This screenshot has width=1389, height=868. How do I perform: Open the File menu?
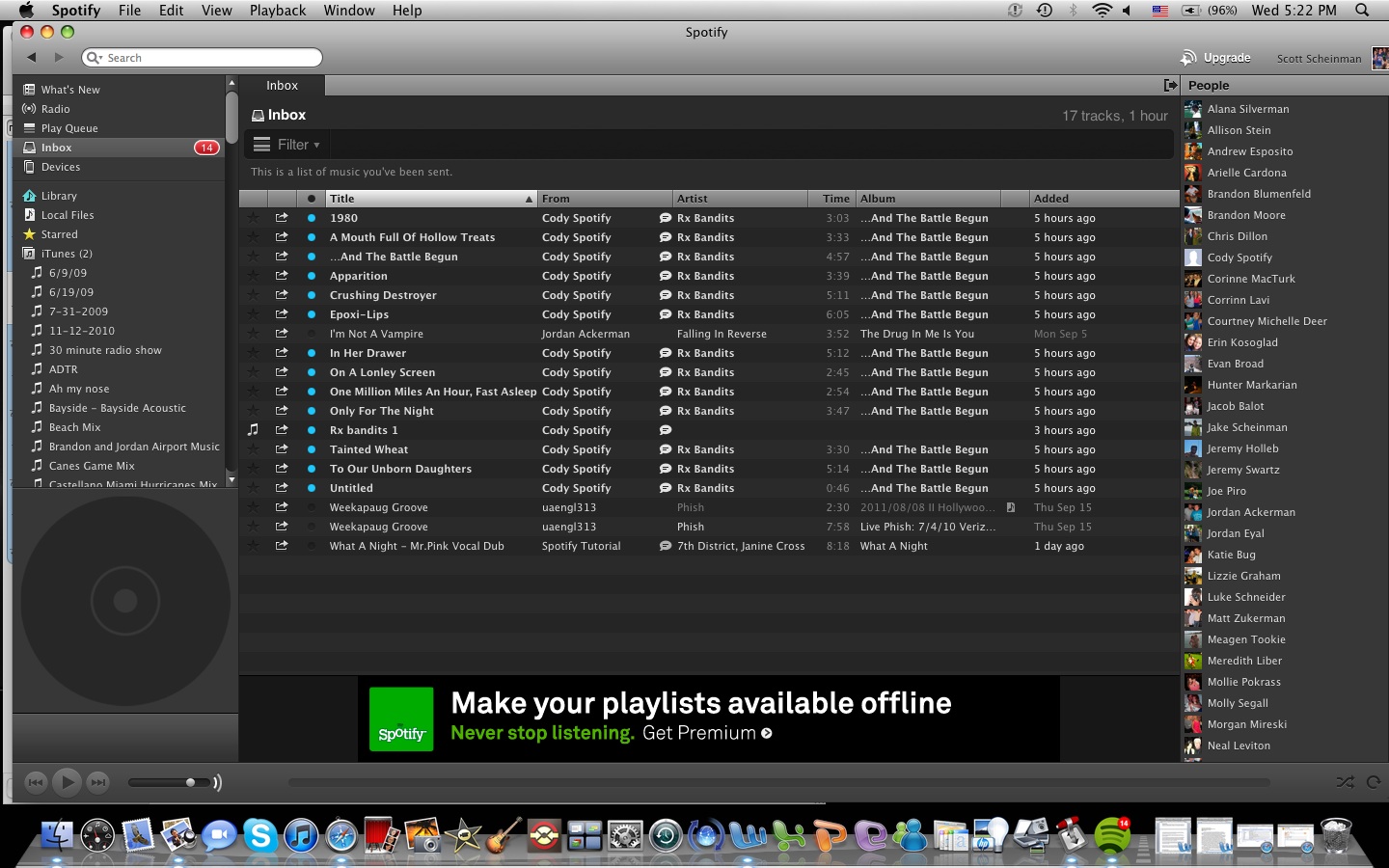pyautogui.click(x=129, y=11)
